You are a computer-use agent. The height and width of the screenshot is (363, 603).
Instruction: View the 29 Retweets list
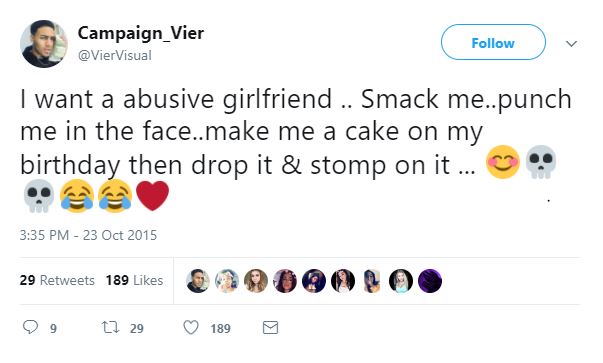pyautogui.click(x=57, y=280)
